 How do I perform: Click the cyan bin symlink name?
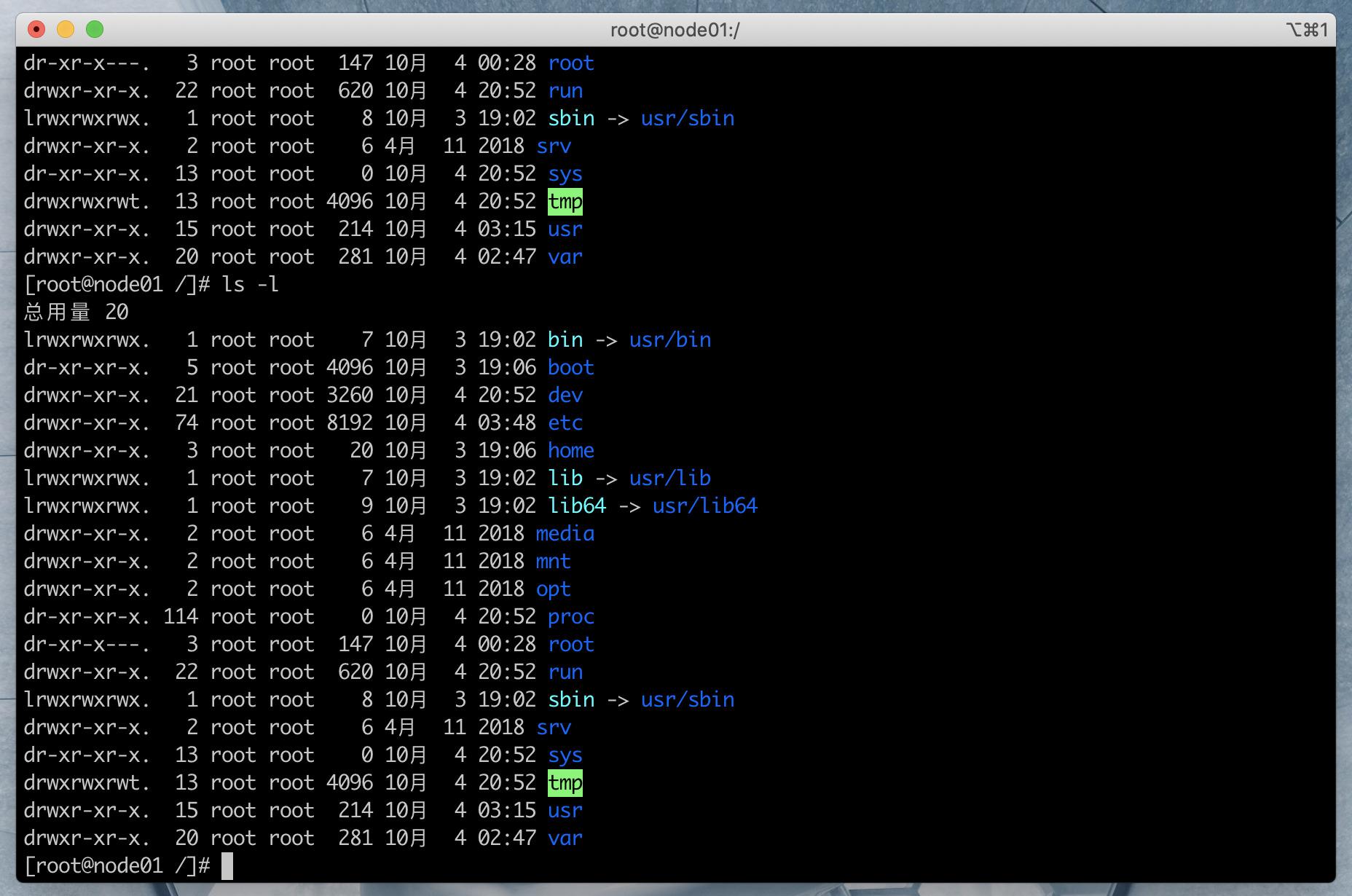coord(565,339)
